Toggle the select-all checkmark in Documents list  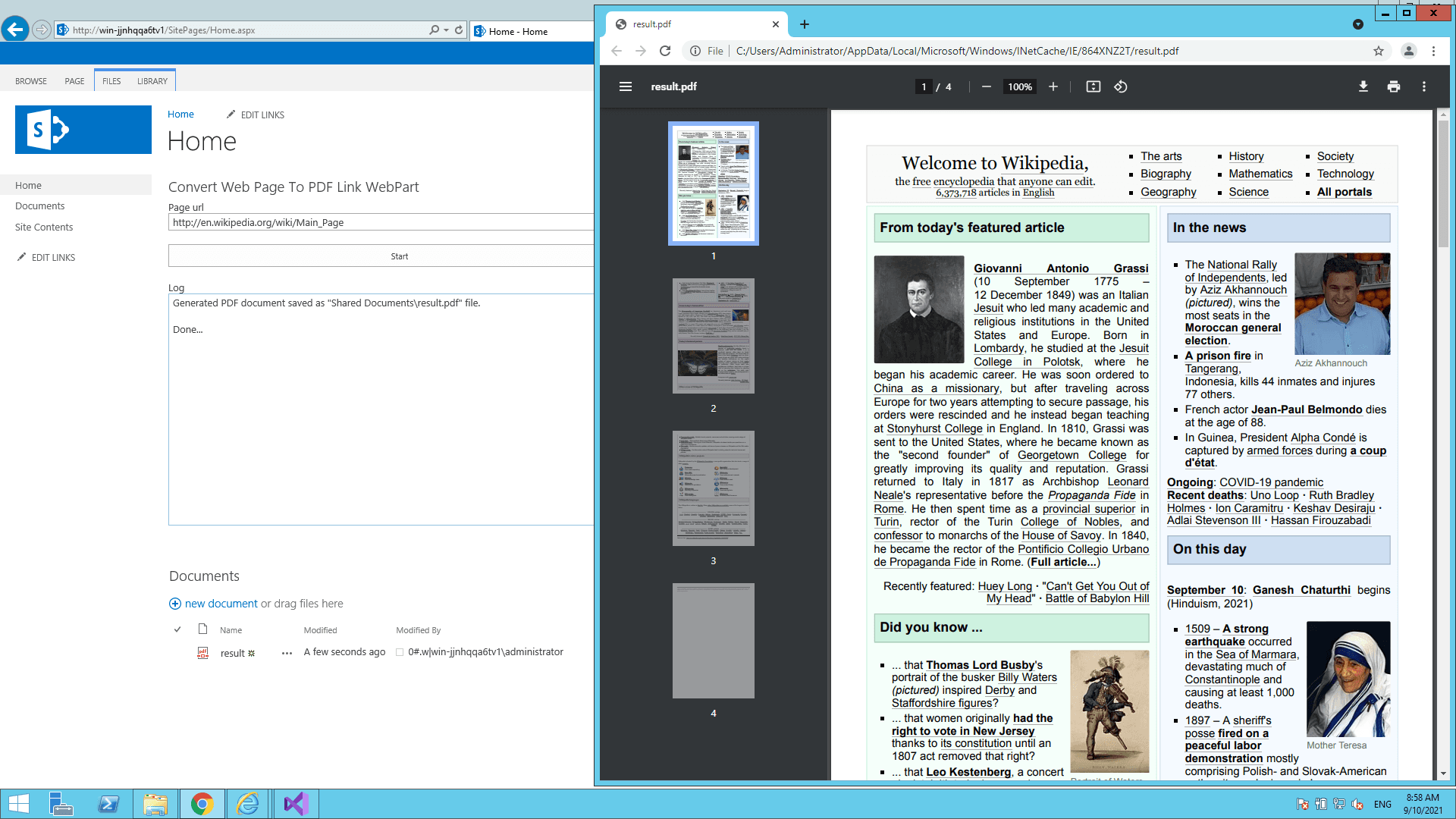point(177,629)
